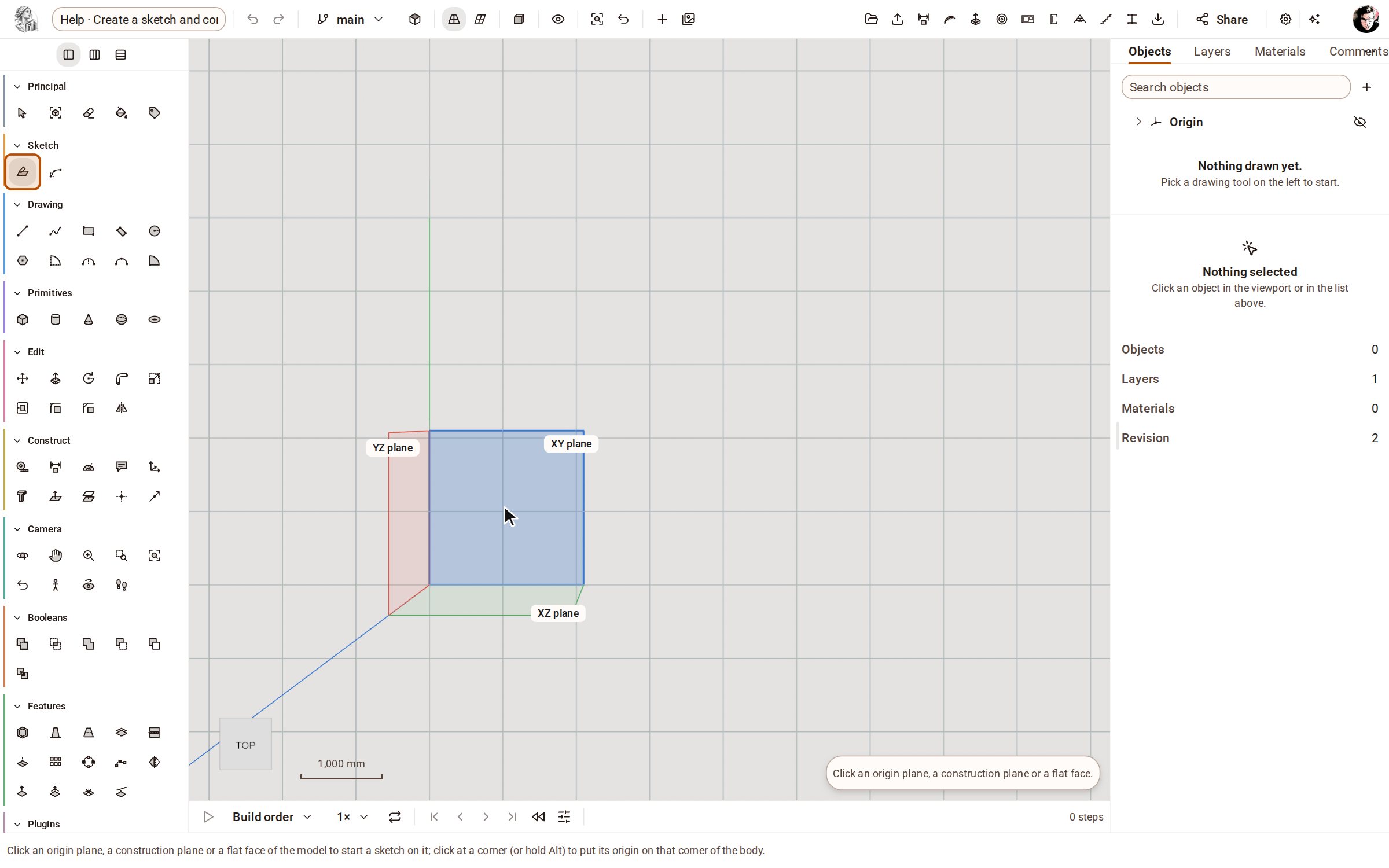Screen dimensions: 1389x868
Task: Open the Import folder icon in top toolbar
Action: click(871, 19)
